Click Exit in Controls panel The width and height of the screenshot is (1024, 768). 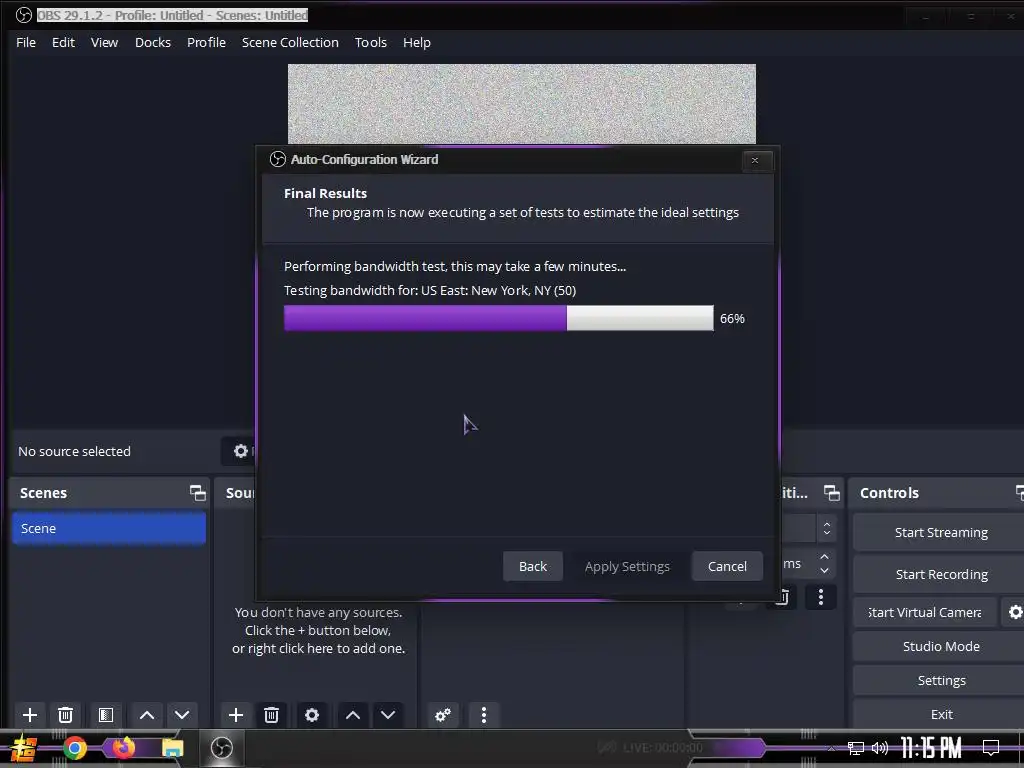click(941, 714)
